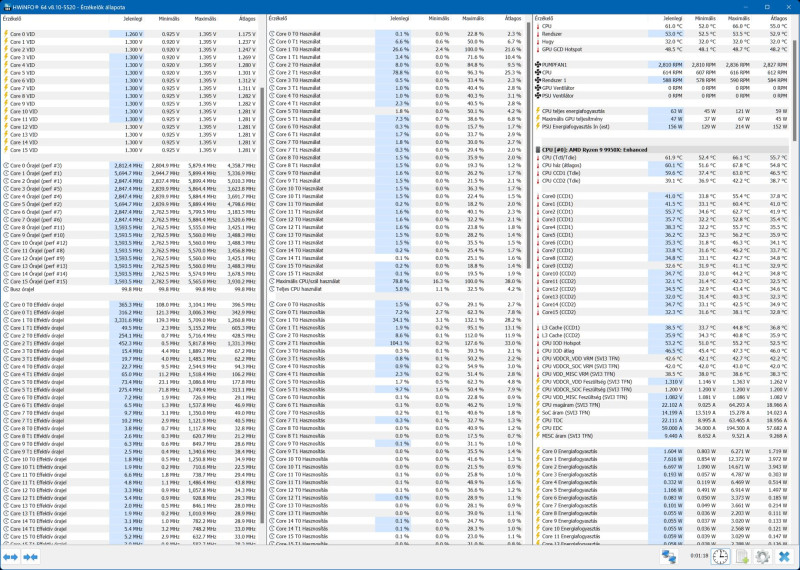The image size is (800, 570).
Task: Select the Core 5 Órajel (perf #2) row
Action: pyautogui.click(x=130, y=204)
